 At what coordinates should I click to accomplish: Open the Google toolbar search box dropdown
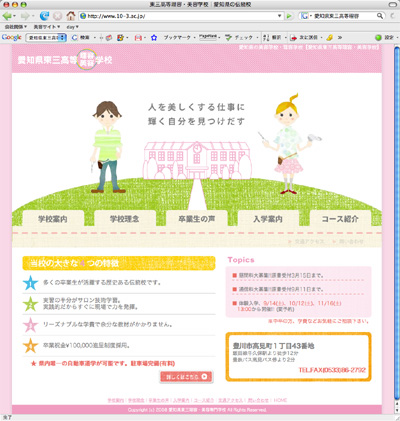(x=63, y=38)
